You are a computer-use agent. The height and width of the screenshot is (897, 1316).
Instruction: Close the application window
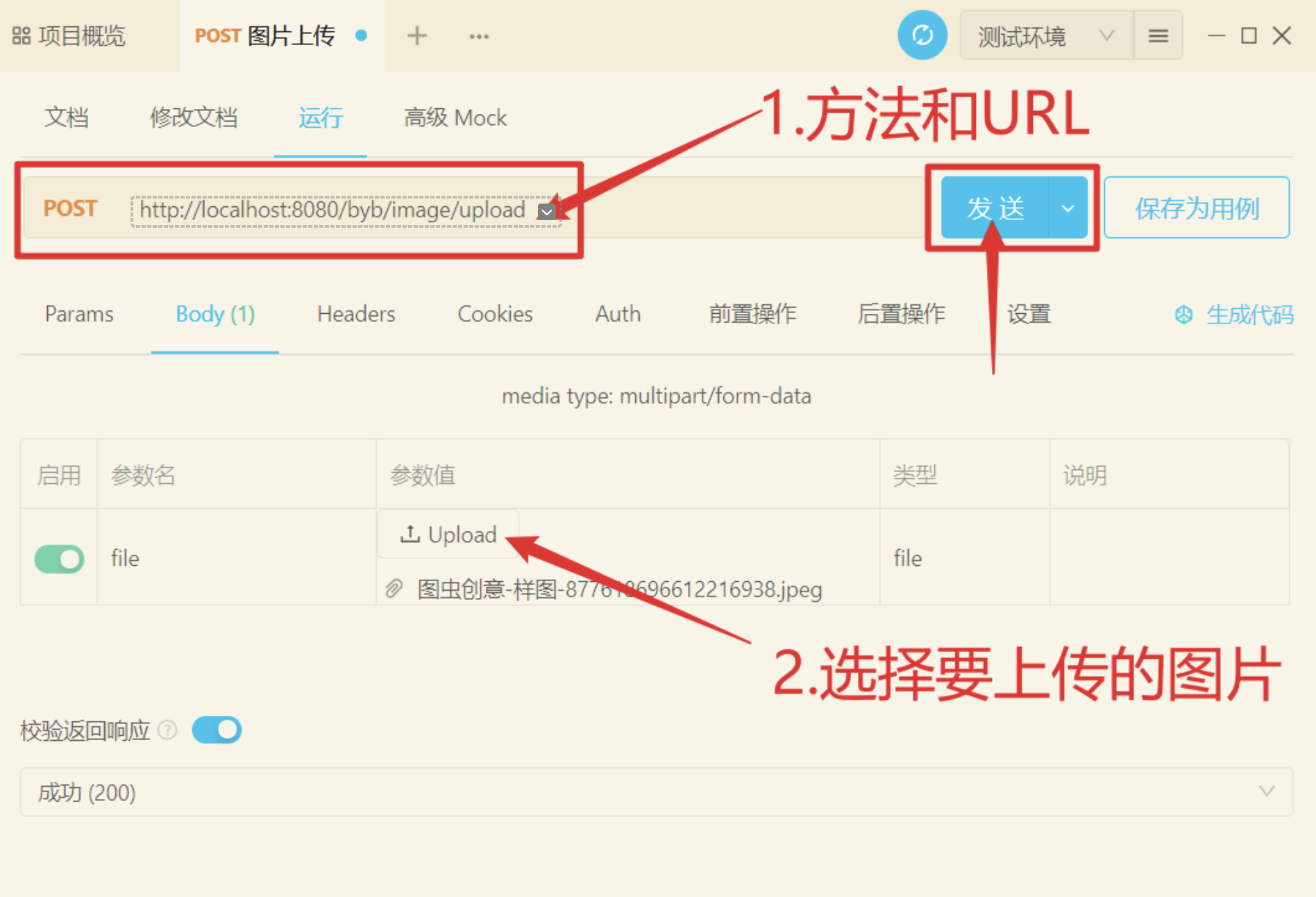click(x=1281, y=35)
